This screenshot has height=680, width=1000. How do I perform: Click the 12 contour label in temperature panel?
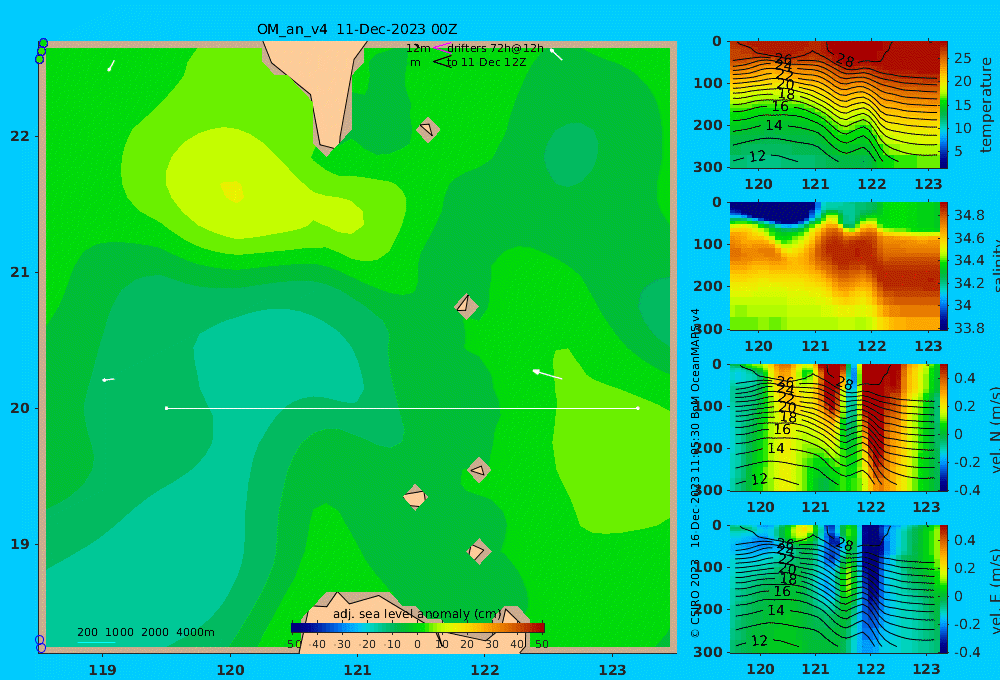point(758,156)
